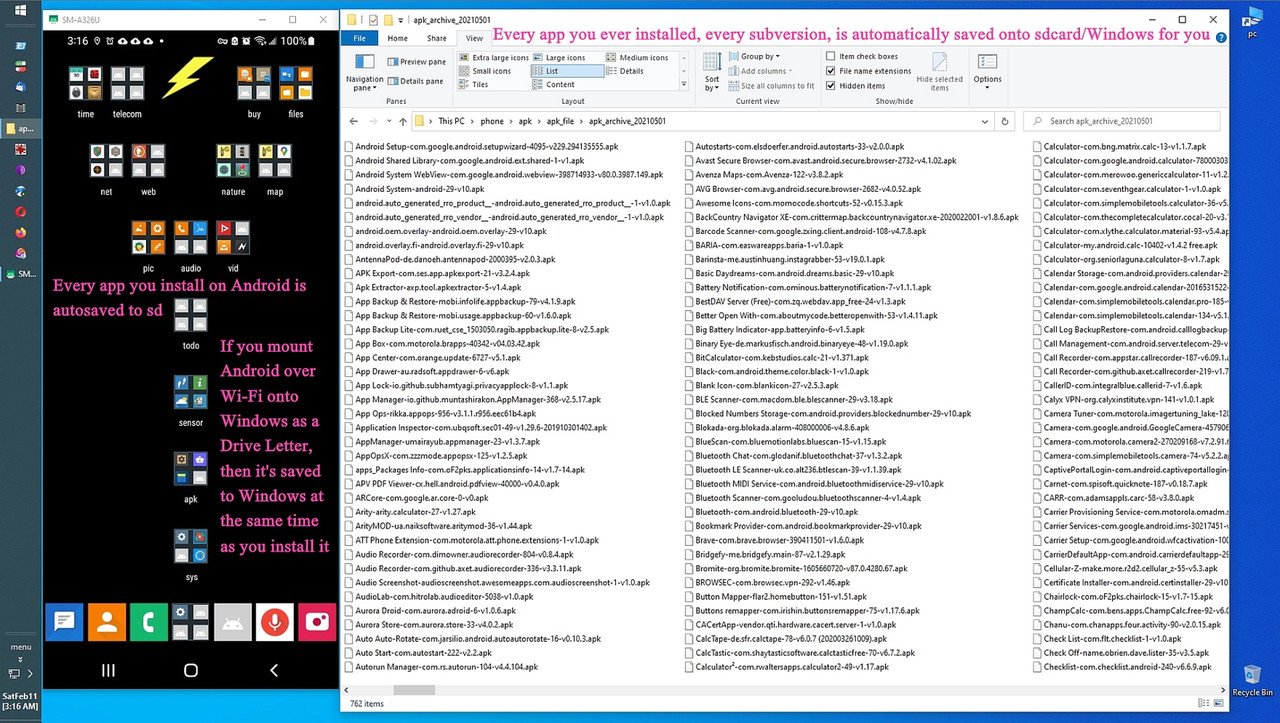Viewport: 1280px width, 723px height.
Task: Open the Recycle Bin on desktop
Action: [x=1252, y=680]
